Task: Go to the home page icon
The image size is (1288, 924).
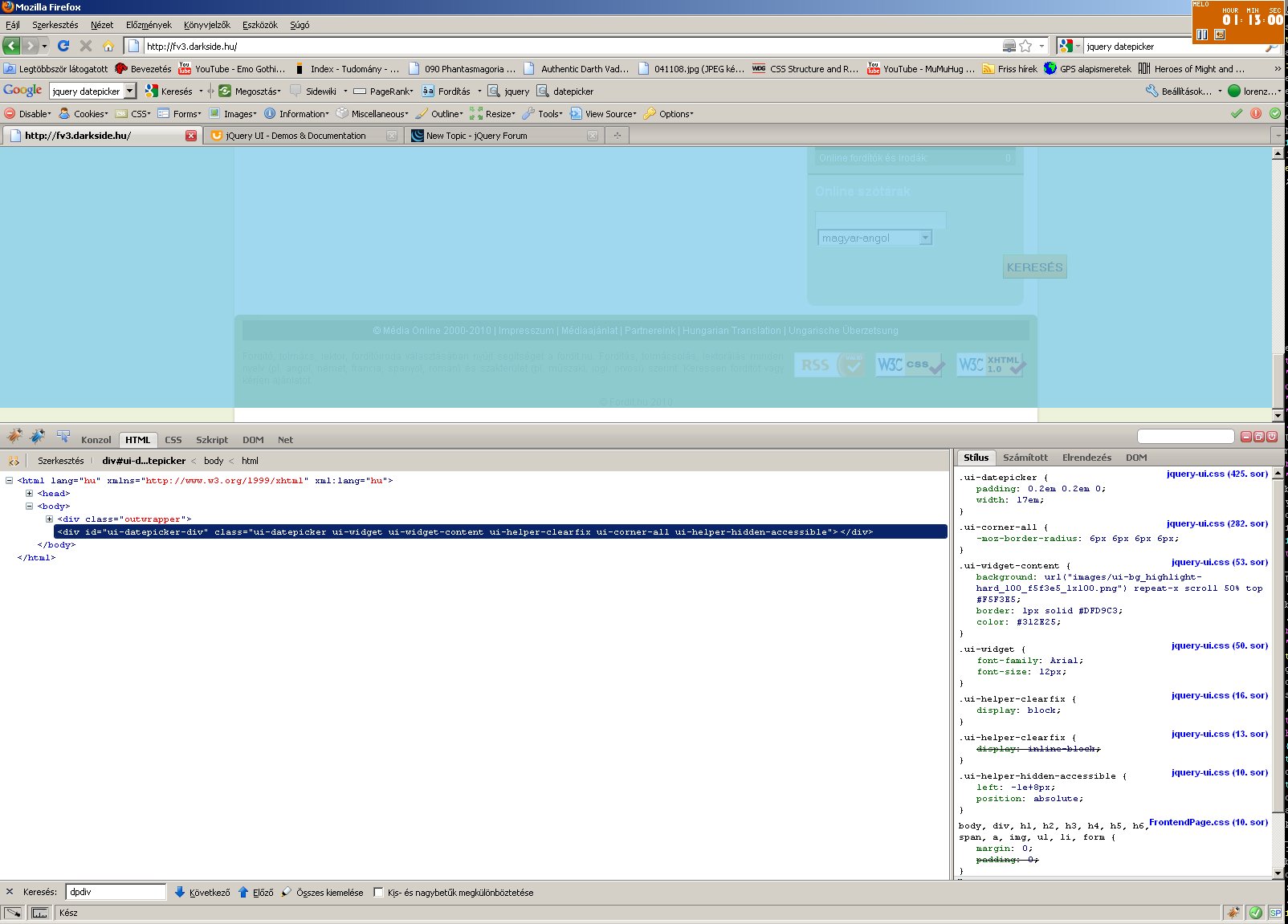Action: (x=108, y=46)
